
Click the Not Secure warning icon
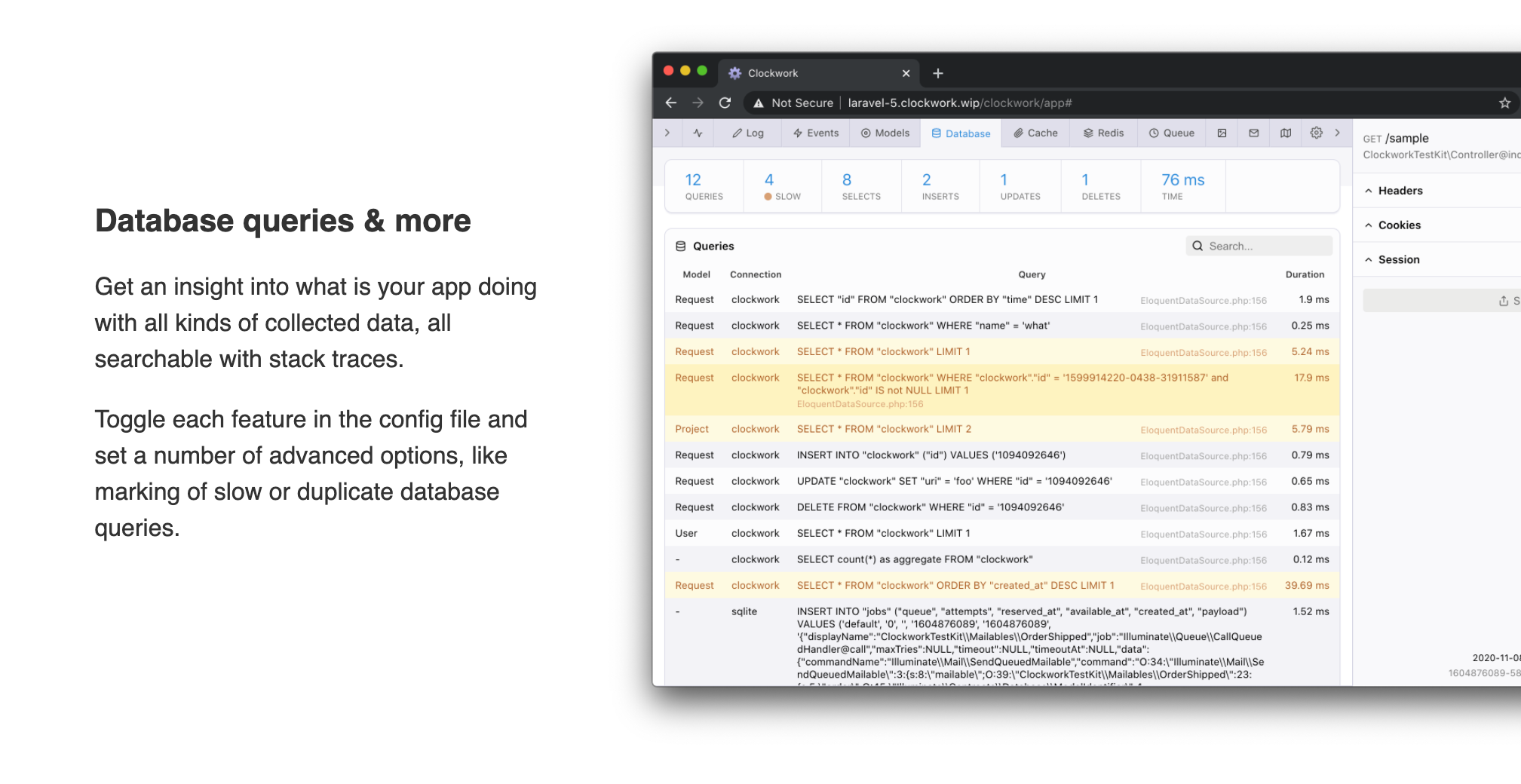point(759,103)
